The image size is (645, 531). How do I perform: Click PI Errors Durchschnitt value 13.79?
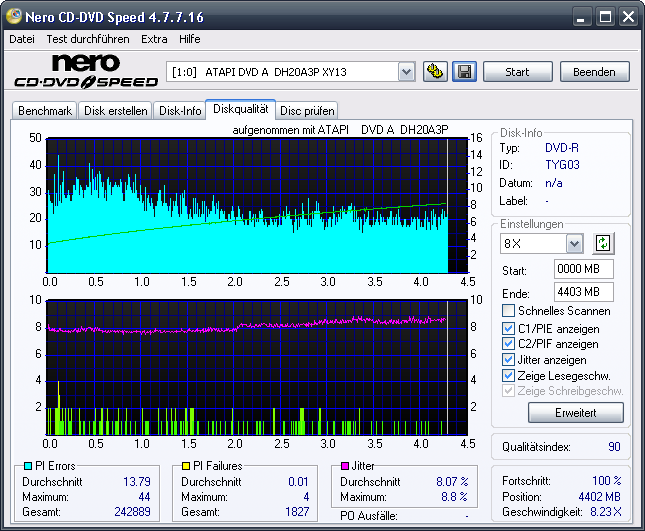tap(137, 482)
